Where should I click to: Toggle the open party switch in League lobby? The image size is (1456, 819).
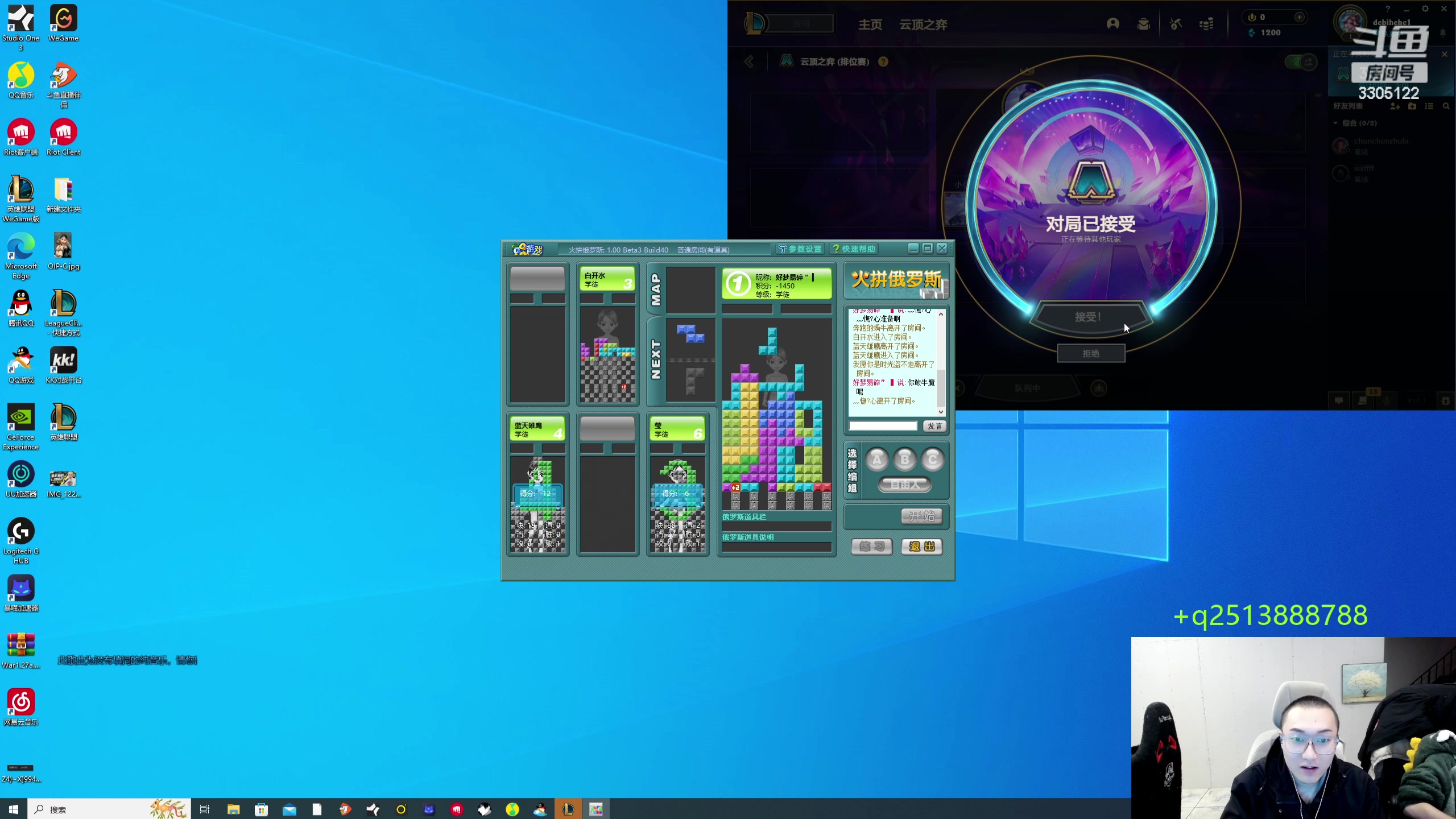(x=1301, y=61)
